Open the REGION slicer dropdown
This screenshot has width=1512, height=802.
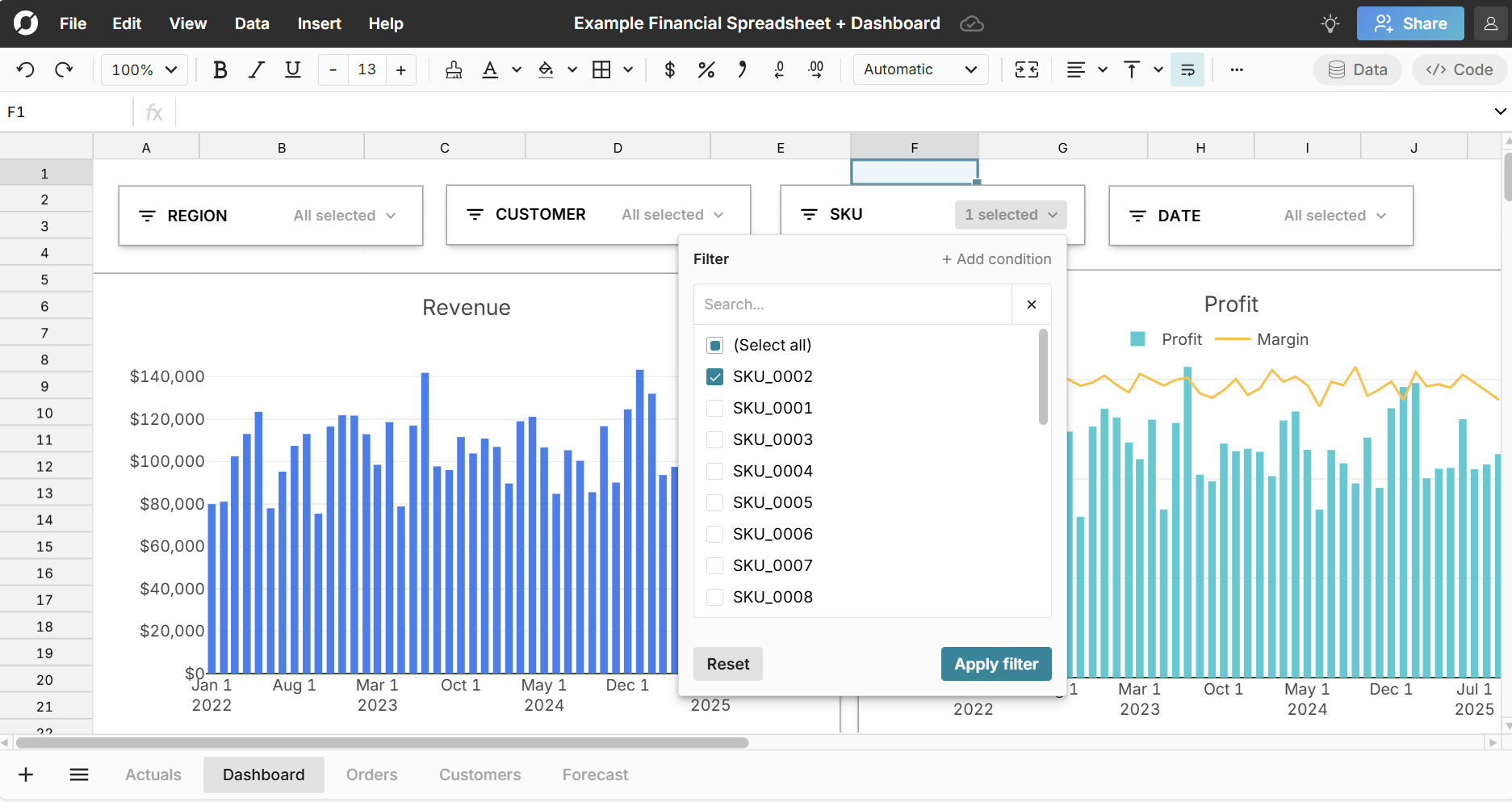tap(346, 215)
